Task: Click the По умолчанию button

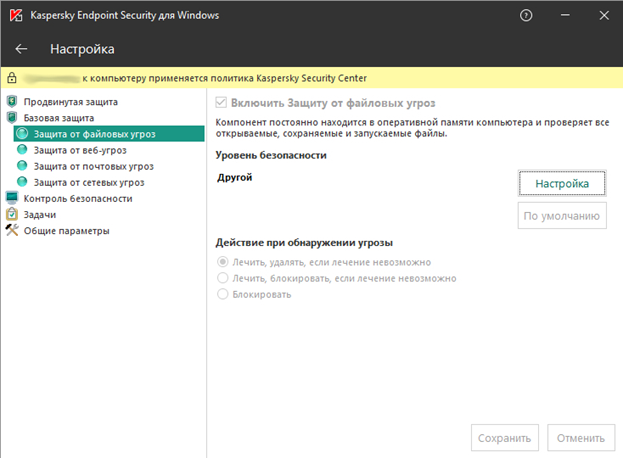Action: click(561, 215)
